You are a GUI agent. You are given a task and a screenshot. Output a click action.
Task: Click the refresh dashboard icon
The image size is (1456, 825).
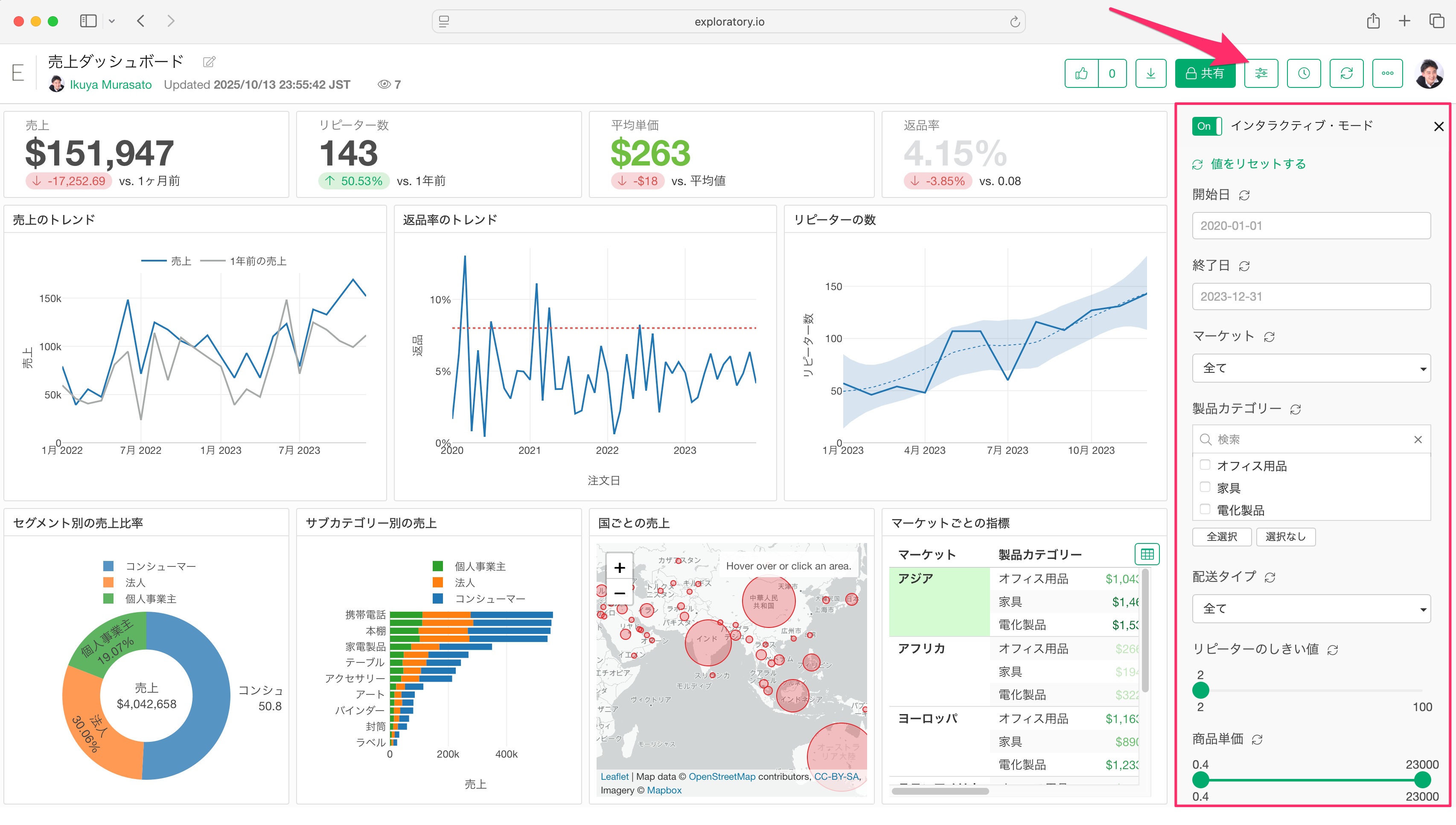tap(1346, 73)
